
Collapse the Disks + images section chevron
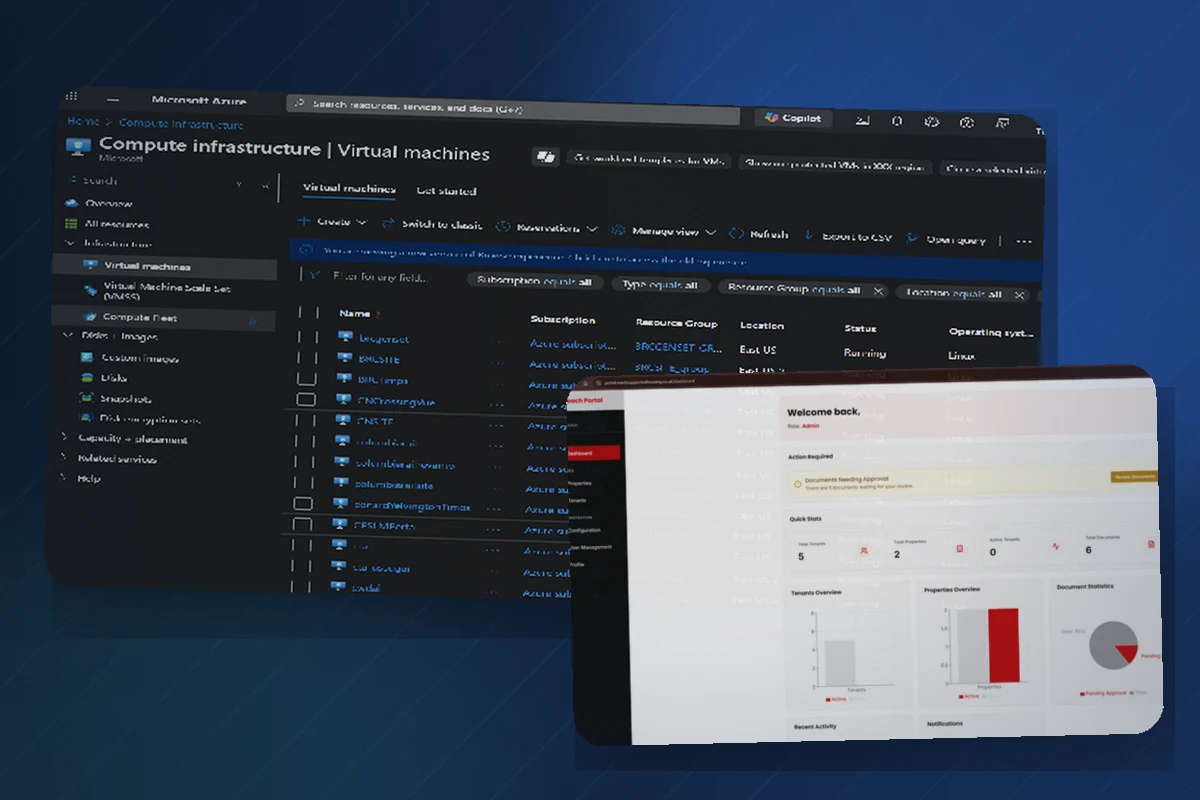[x=68, y=336]
